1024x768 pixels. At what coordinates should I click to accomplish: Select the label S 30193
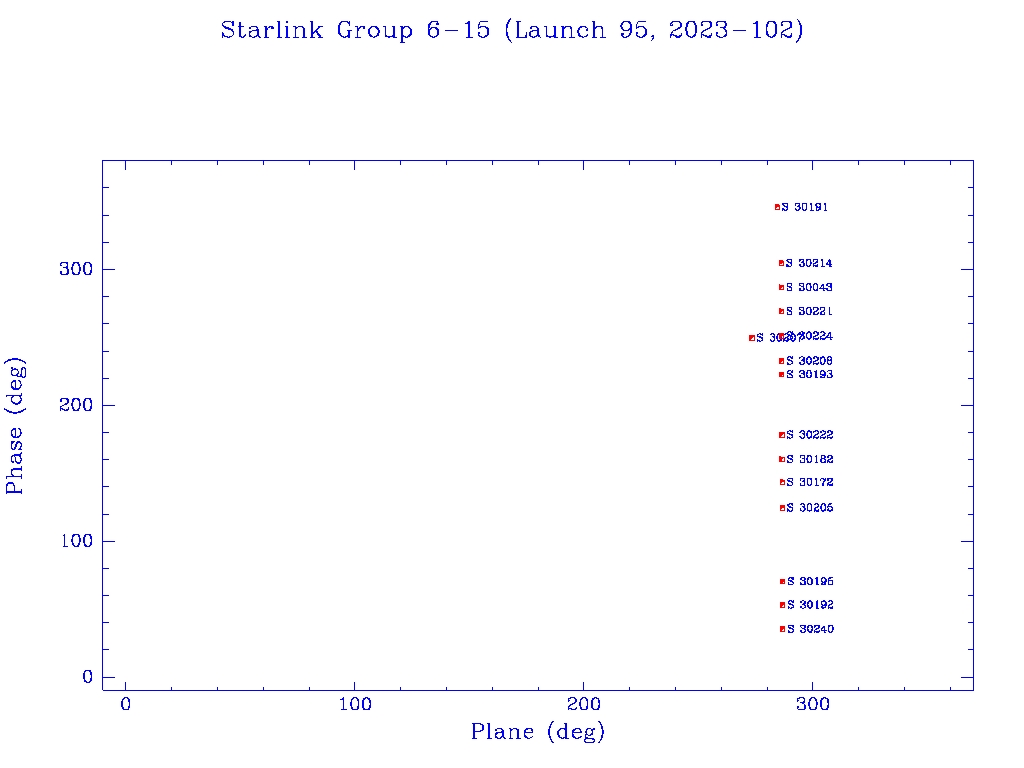[810, 374]
